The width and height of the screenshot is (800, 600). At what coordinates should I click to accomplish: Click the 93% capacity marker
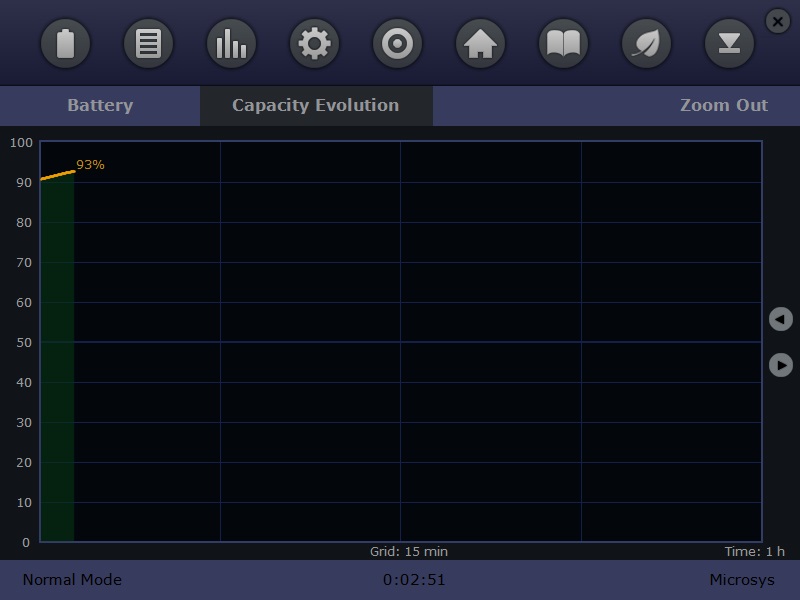click(91, 164)
